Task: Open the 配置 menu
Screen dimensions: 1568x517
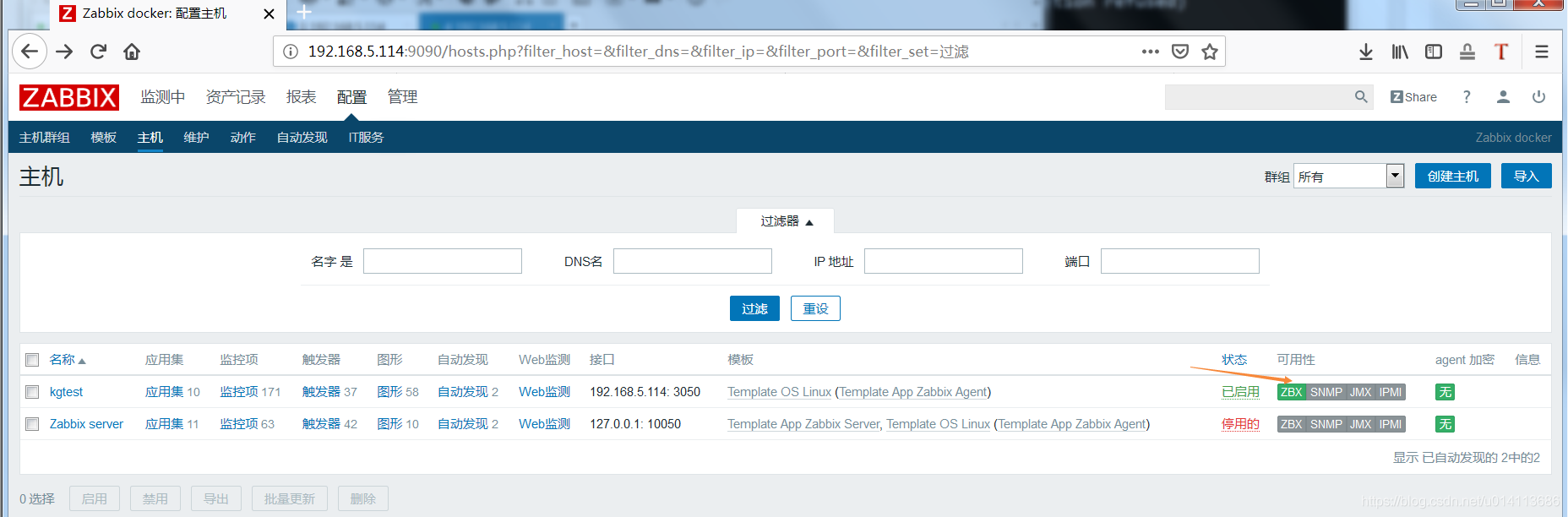Action: click(x=351, y=97)
